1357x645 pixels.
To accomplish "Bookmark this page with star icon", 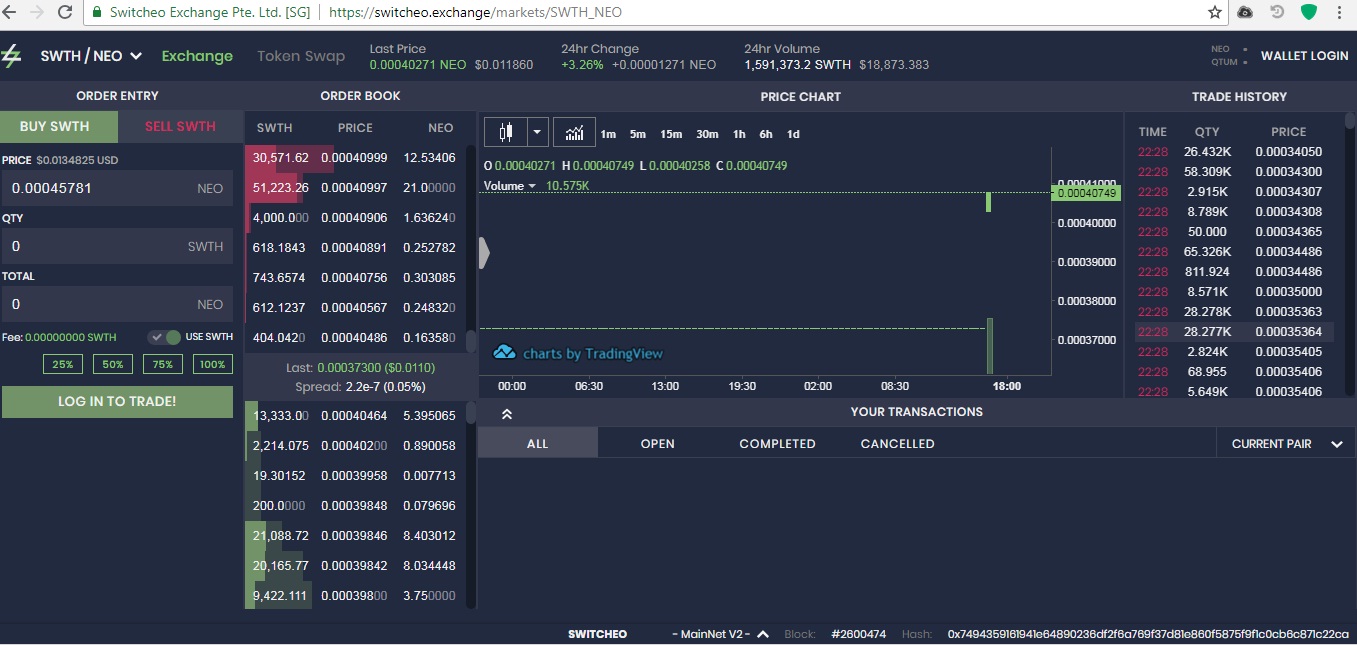I will [x=1215, y=13].
